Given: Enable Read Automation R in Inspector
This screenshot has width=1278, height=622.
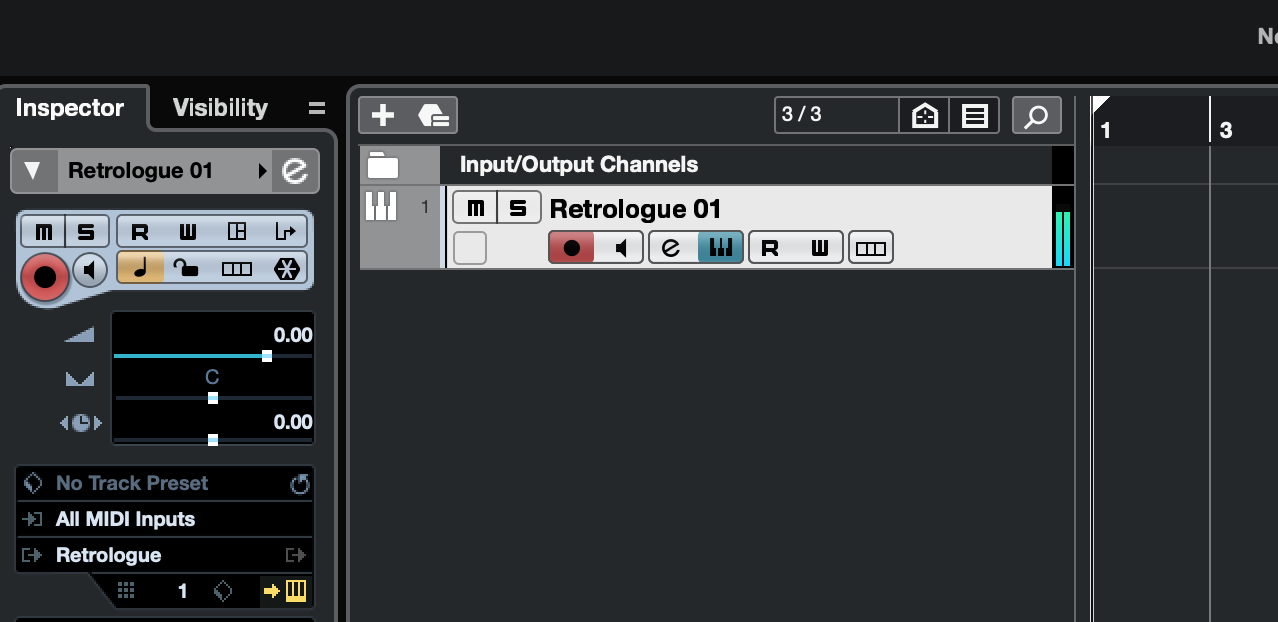Looking at the screenshot, I should point(140,232).
